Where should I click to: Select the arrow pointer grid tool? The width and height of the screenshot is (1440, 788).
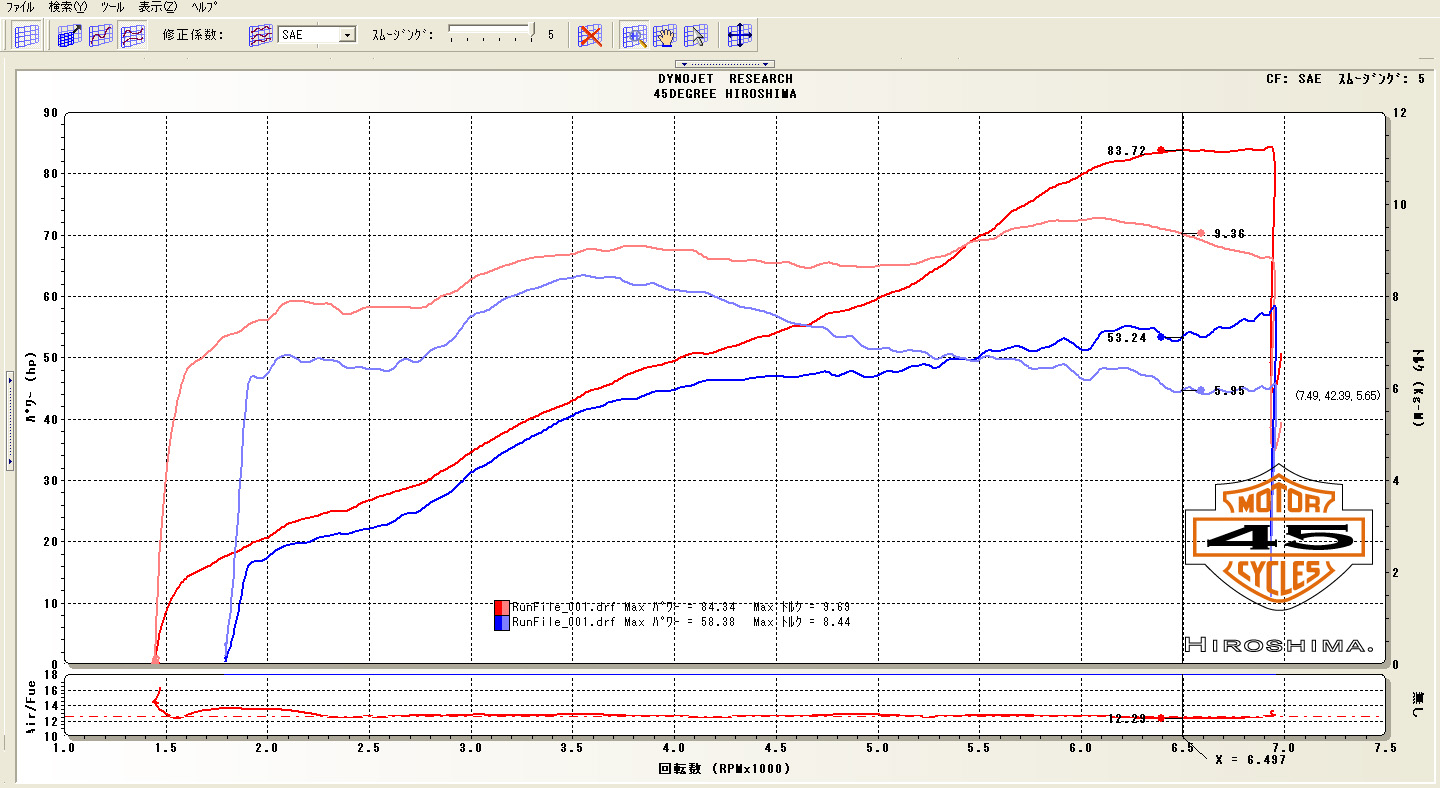[696, 36]
